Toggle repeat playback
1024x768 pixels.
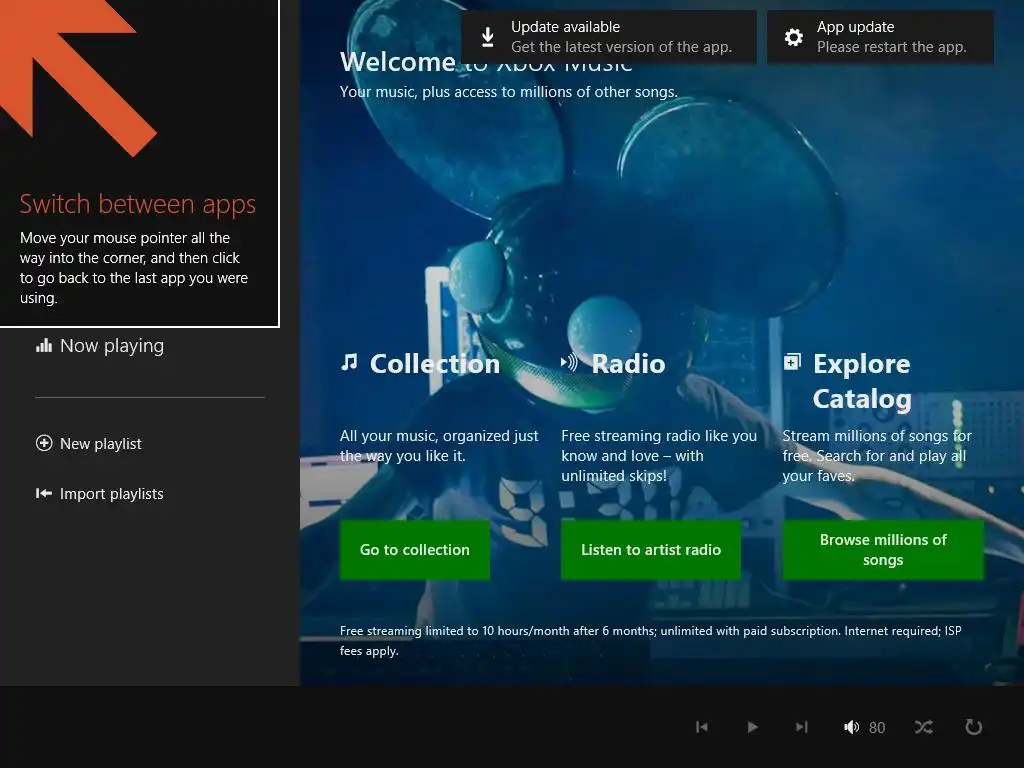tap(974, 727)
